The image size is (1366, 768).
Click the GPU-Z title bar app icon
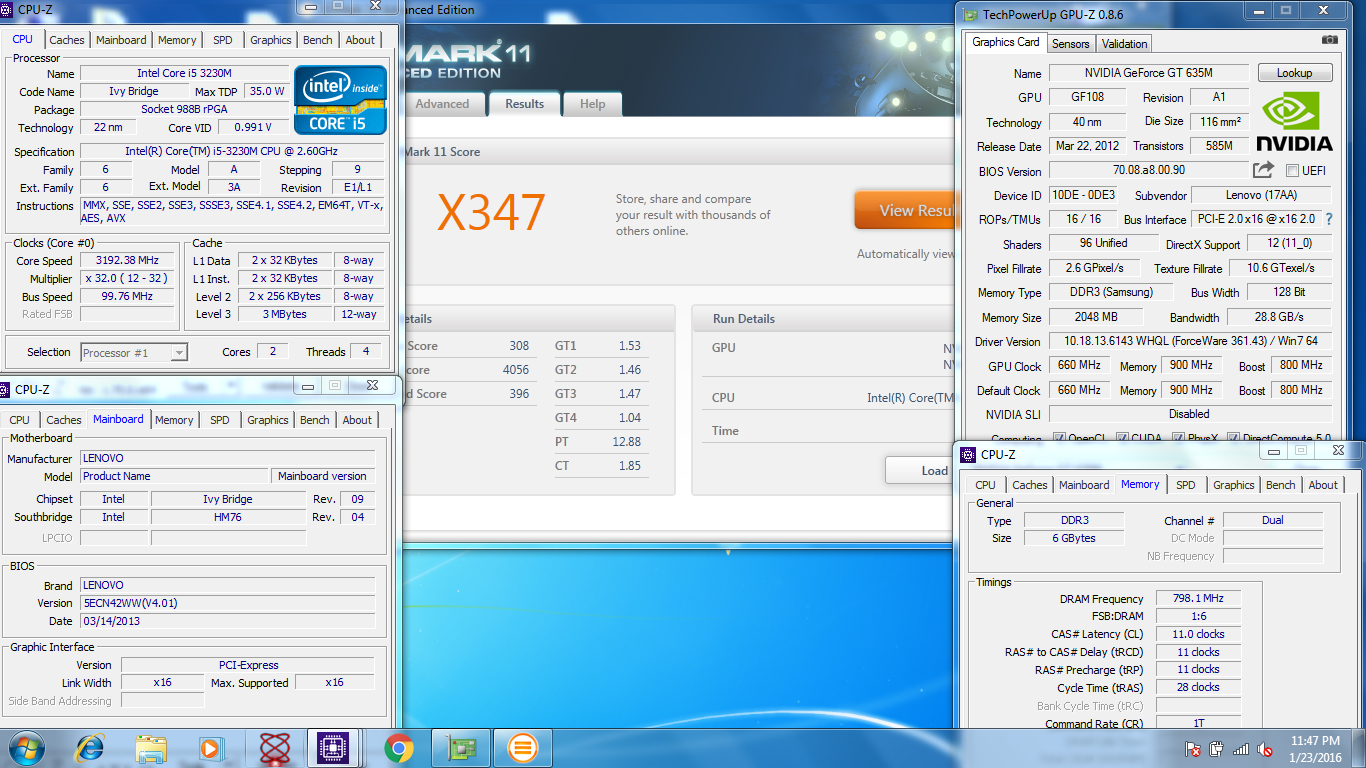969,14
